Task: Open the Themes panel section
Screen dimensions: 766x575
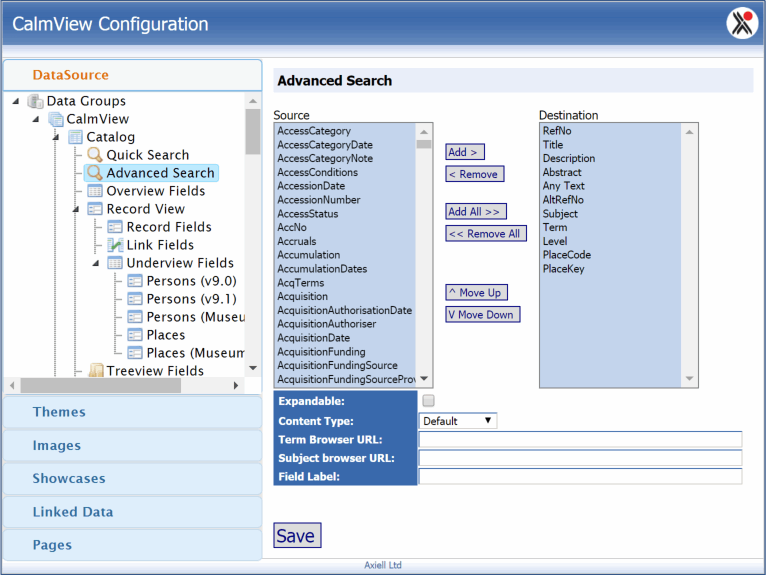Action: tap(132, 412)
